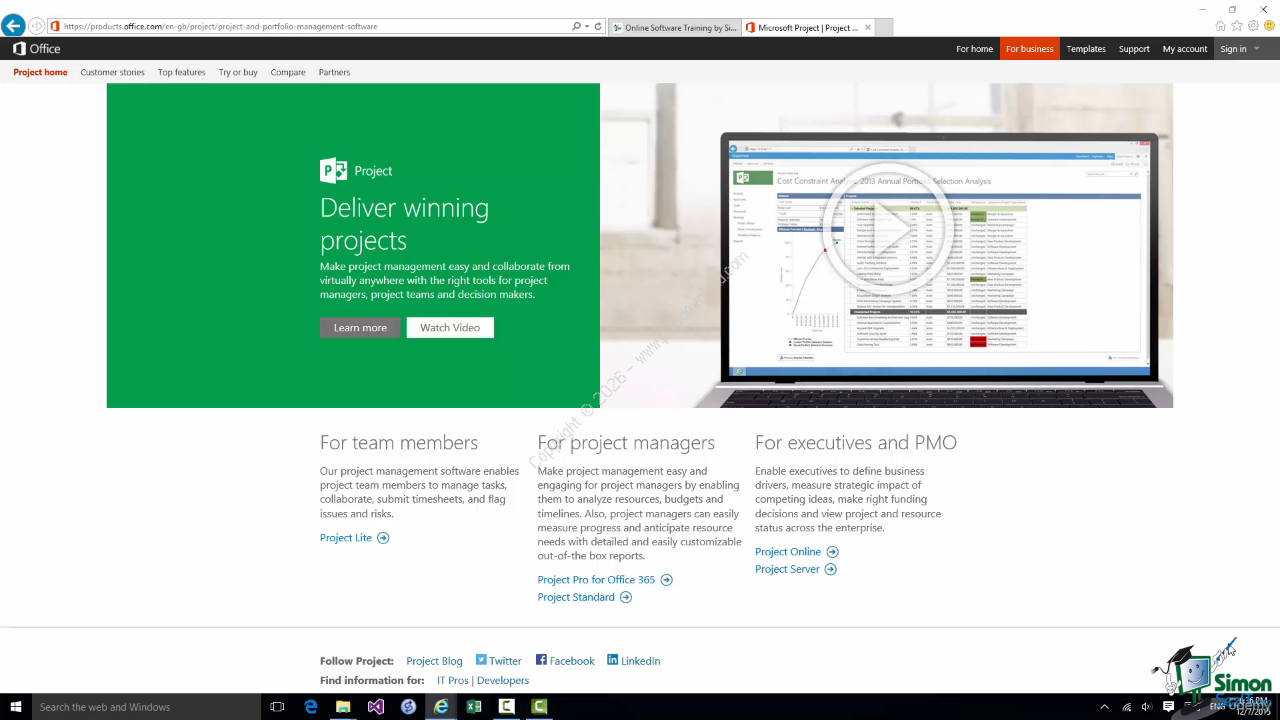Click the home icon in browser toolbar

pos(1220,26)
